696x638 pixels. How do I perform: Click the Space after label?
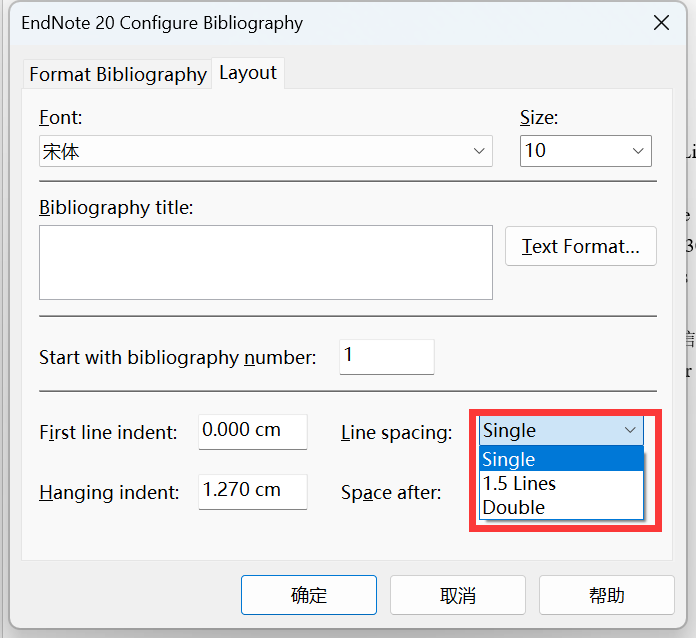391,492
